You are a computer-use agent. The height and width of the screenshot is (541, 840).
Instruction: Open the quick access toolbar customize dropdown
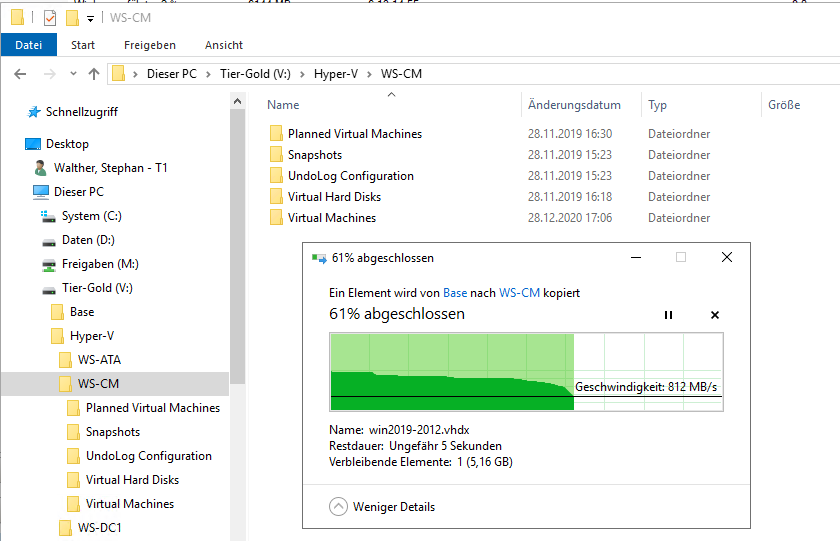click(x=91, y=19)
